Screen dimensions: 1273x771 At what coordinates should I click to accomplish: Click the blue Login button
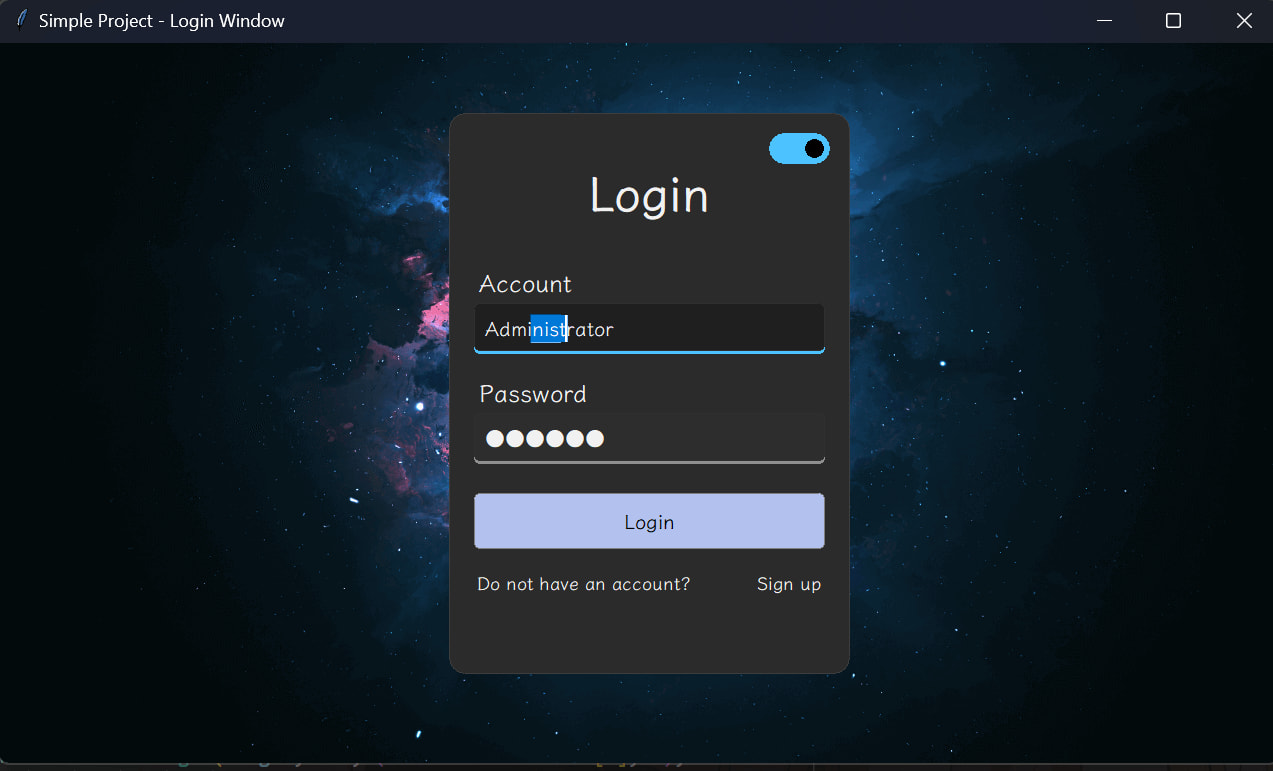click(649, 521)
